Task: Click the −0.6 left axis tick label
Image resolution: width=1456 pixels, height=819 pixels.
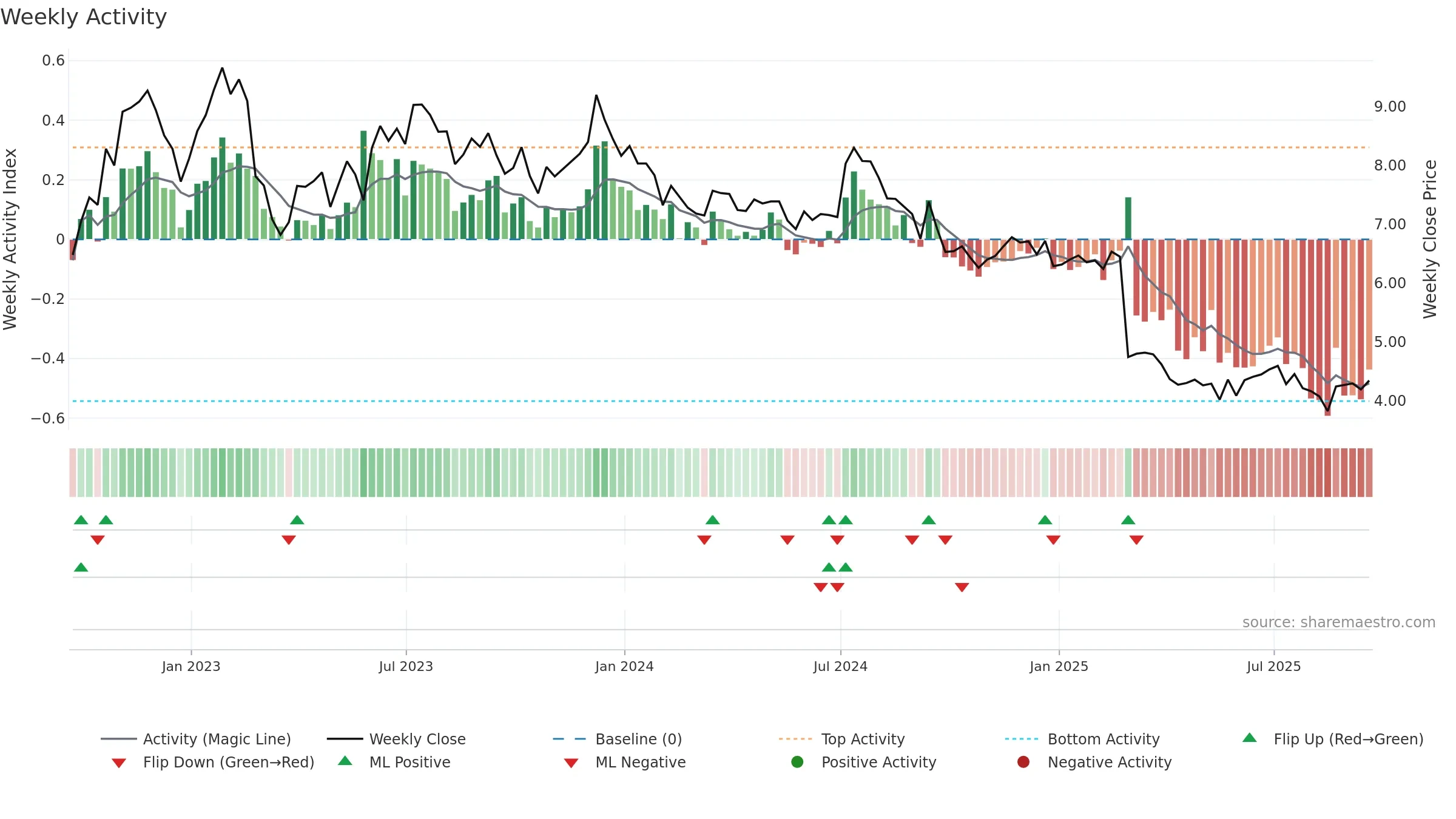Action: (48, 418)
